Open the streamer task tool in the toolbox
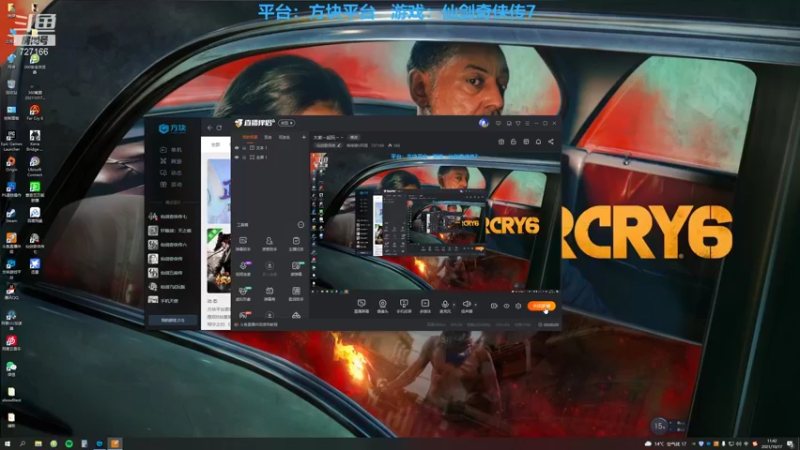This screenshot has width=800, height=450. (296, 243)
